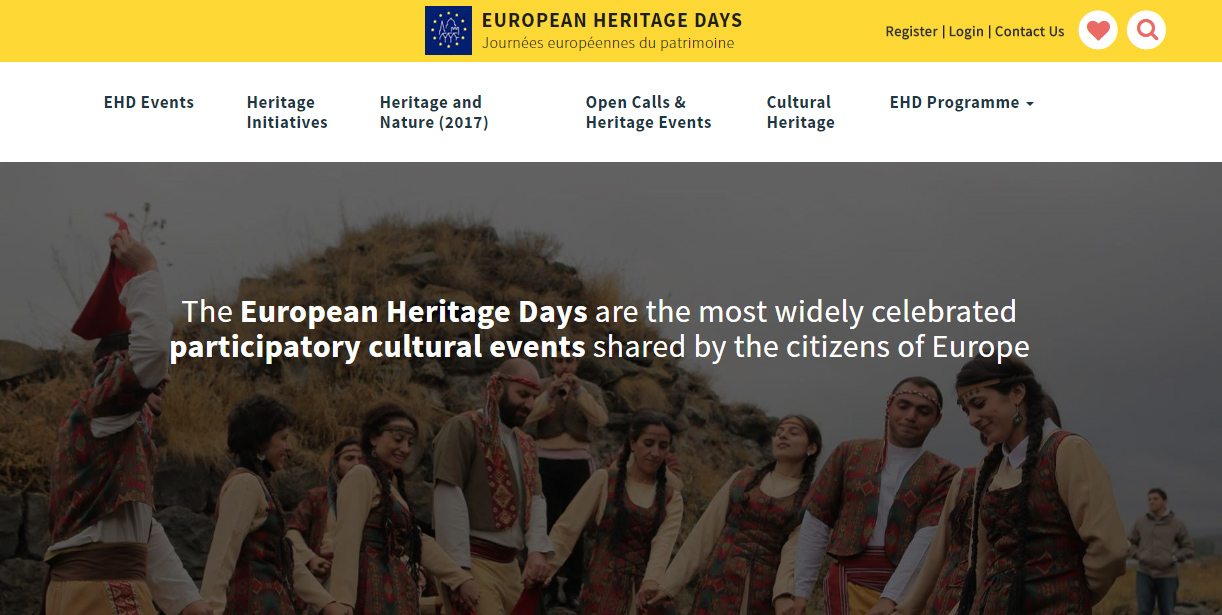
Task: Open the EHD Events menu item
Action: pos(149,102)
